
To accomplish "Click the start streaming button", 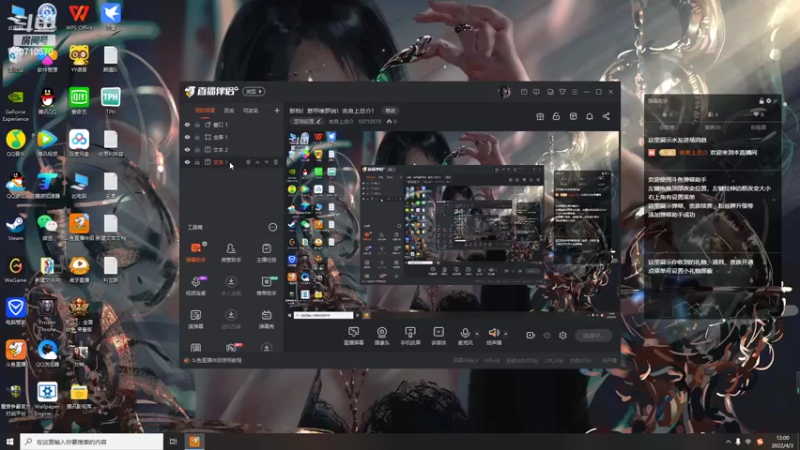I will (x=593, y=335).
